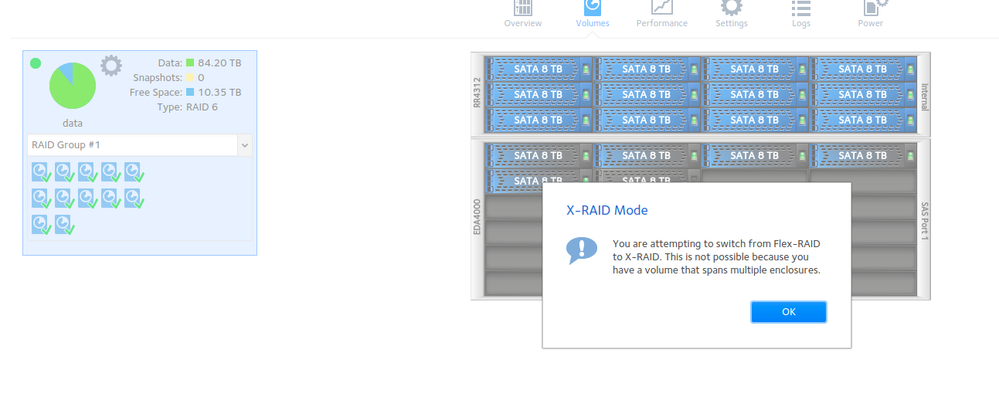Switch to the Volumes tab
Image resolution: width=999 pixels, height=414 pixels.
[593, 14]
